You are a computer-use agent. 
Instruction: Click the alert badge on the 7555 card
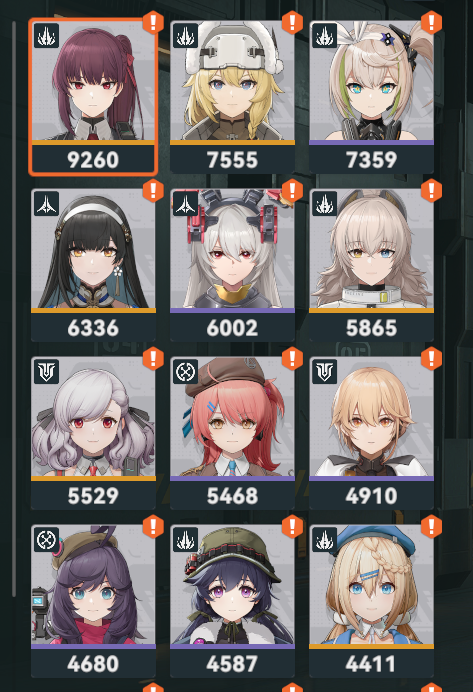click(x=292, y=22)
